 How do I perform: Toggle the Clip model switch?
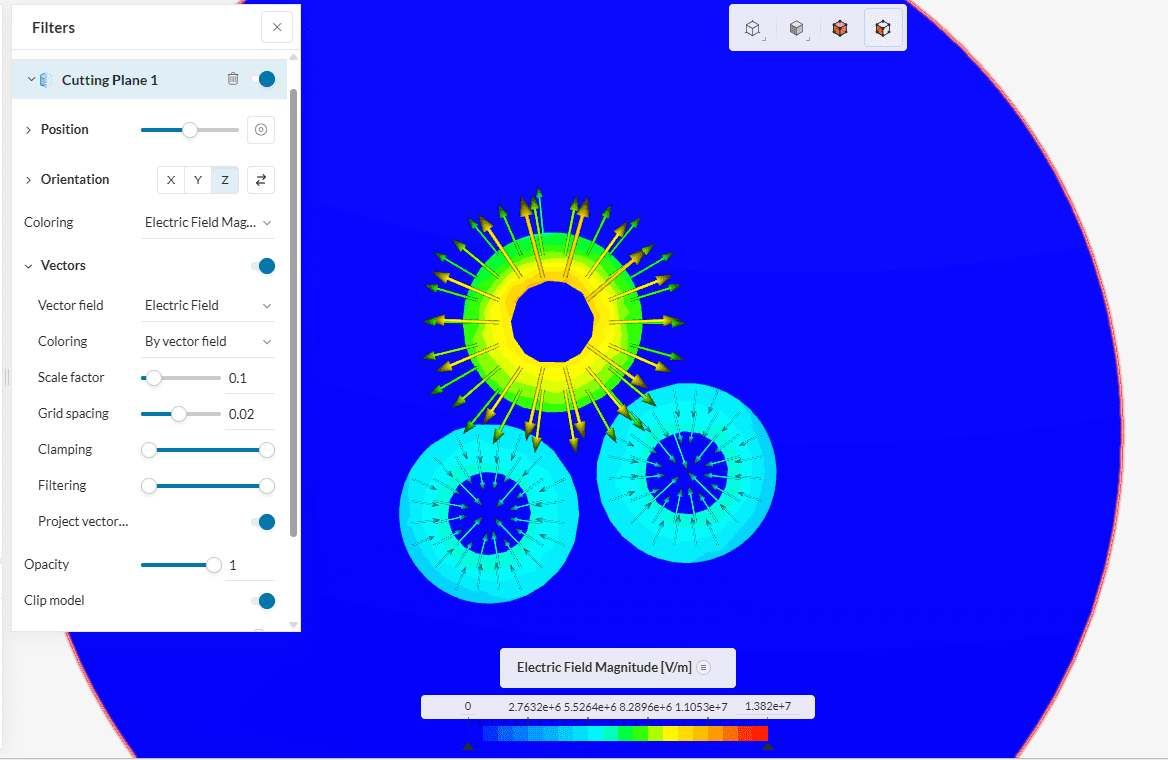pyautogui.click(x=265, y=601)
